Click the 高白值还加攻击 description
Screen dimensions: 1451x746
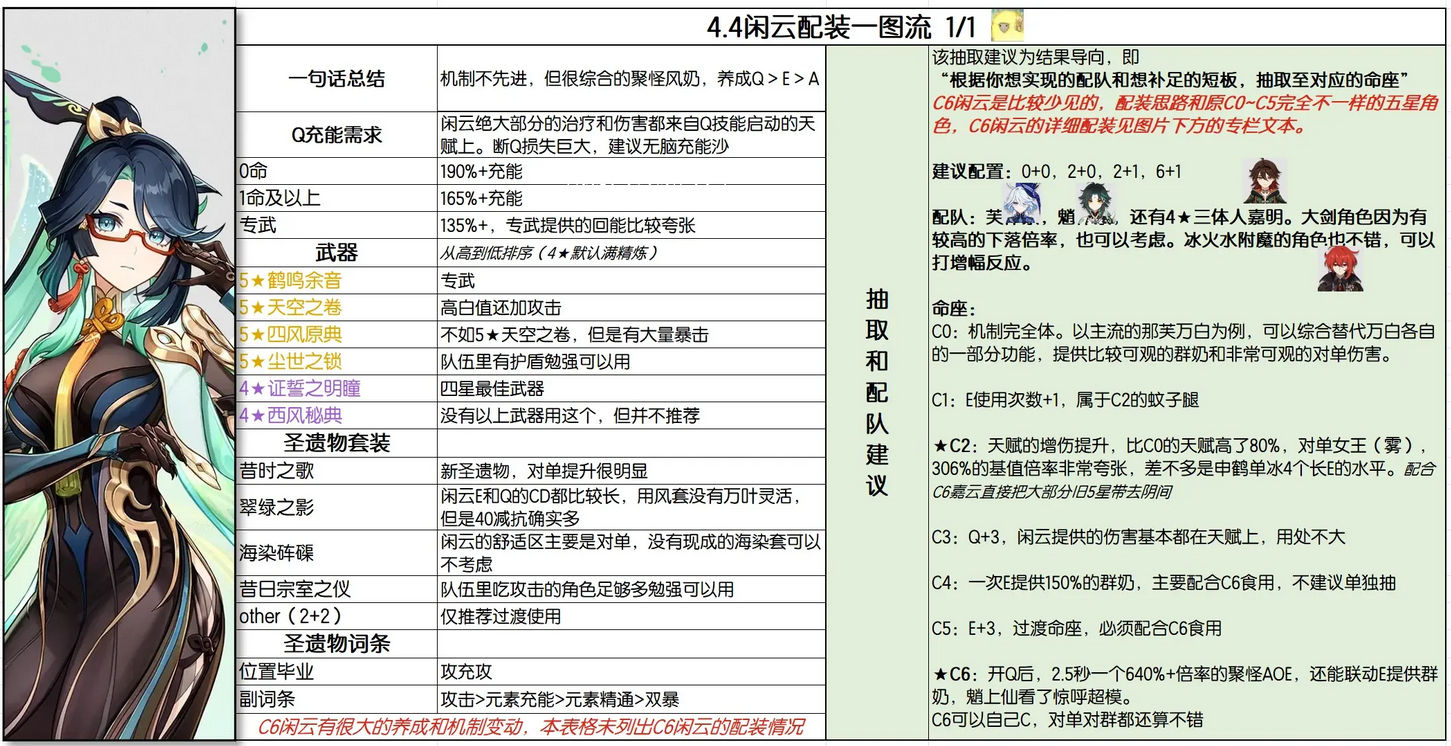[631, 307]
